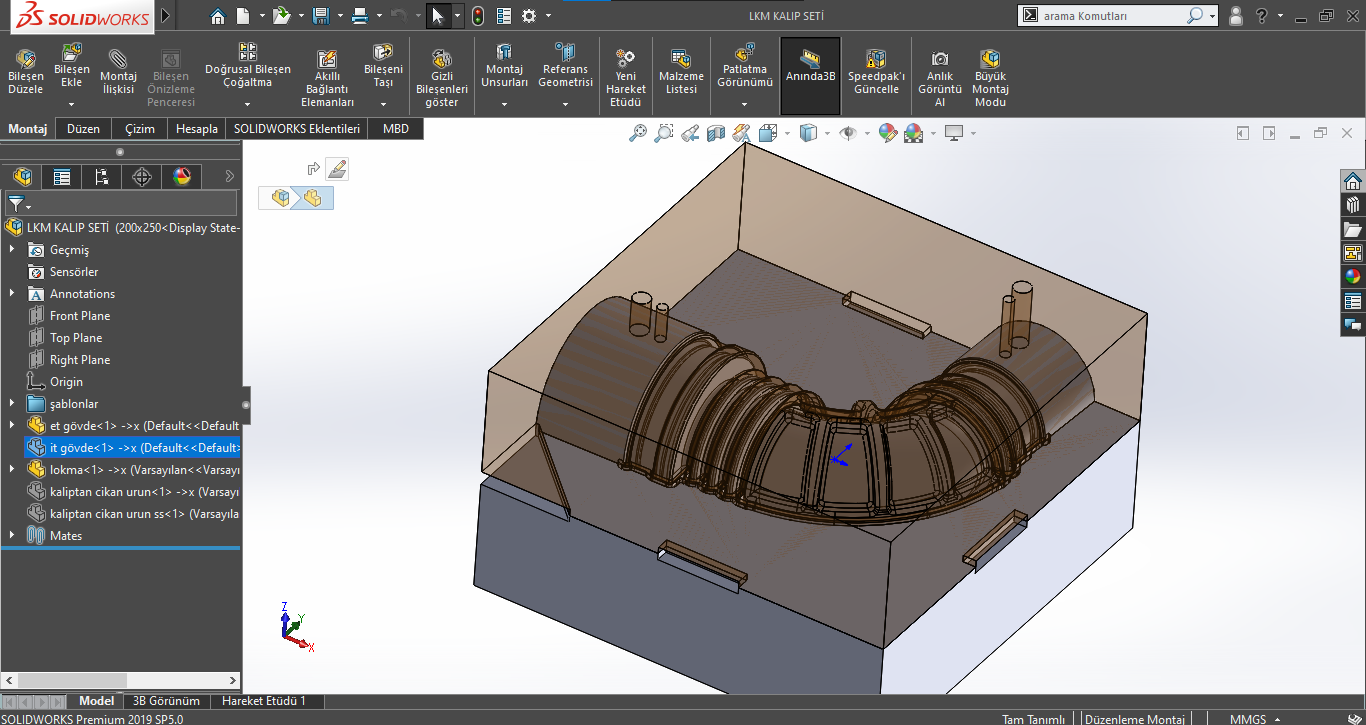Viewport: 1366px width, 725px height.
Task: Select PropertyManager tab icon
Action: [x=62, y=177]
